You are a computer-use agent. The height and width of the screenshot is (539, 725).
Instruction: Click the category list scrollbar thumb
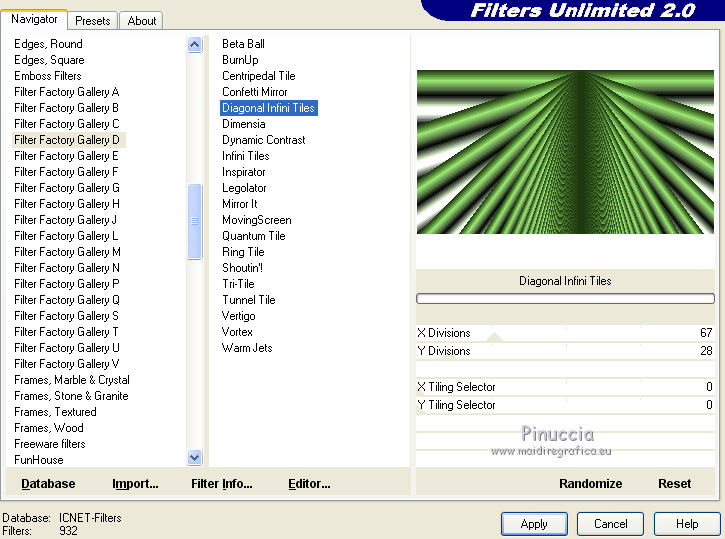pos(195,221)
